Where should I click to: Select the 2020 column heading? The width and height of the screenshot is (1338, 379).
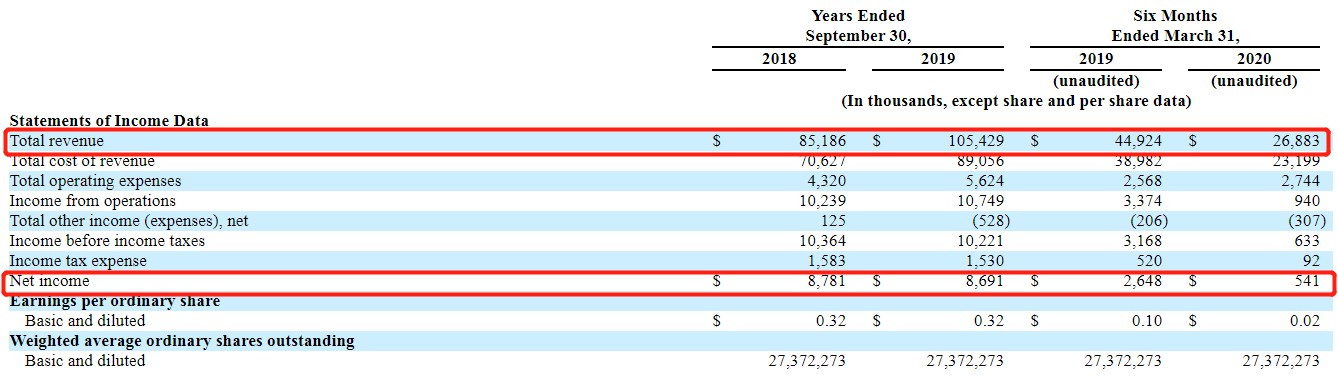coord(1254,59)
